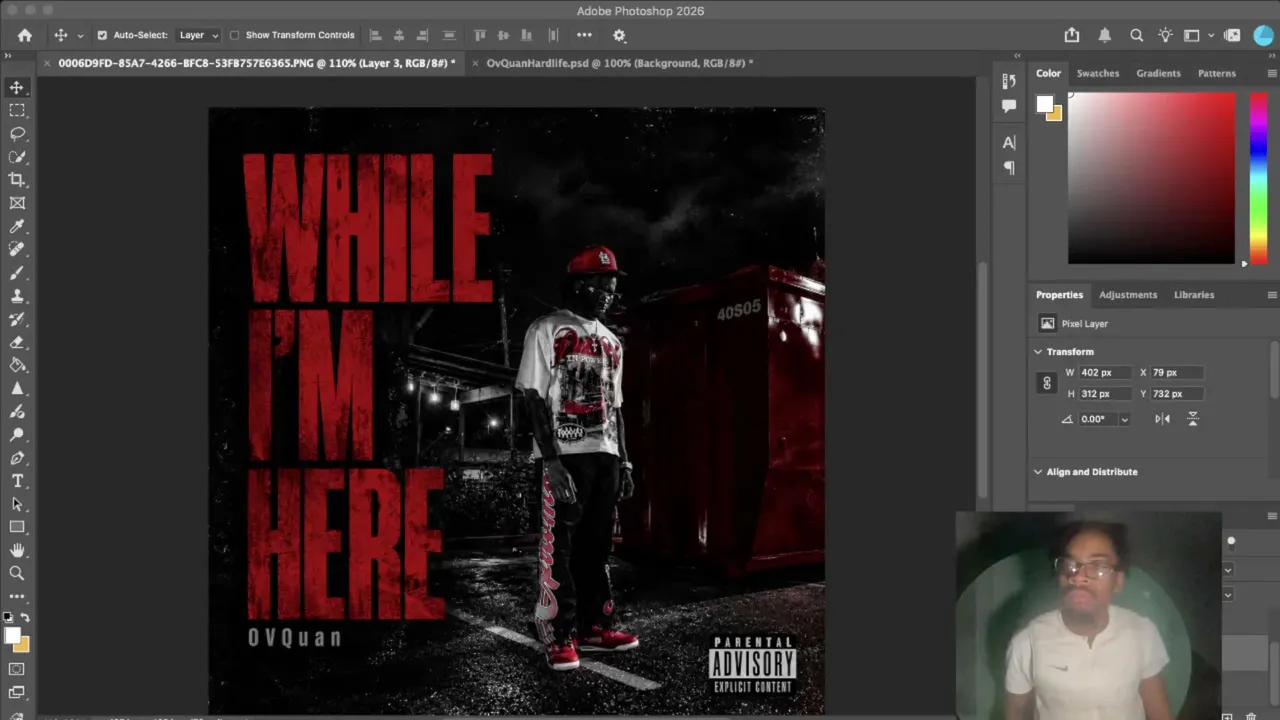Toggle the width-height link constraint
The height and width of the screenshot is (720, 1280).
point(1047,383)
